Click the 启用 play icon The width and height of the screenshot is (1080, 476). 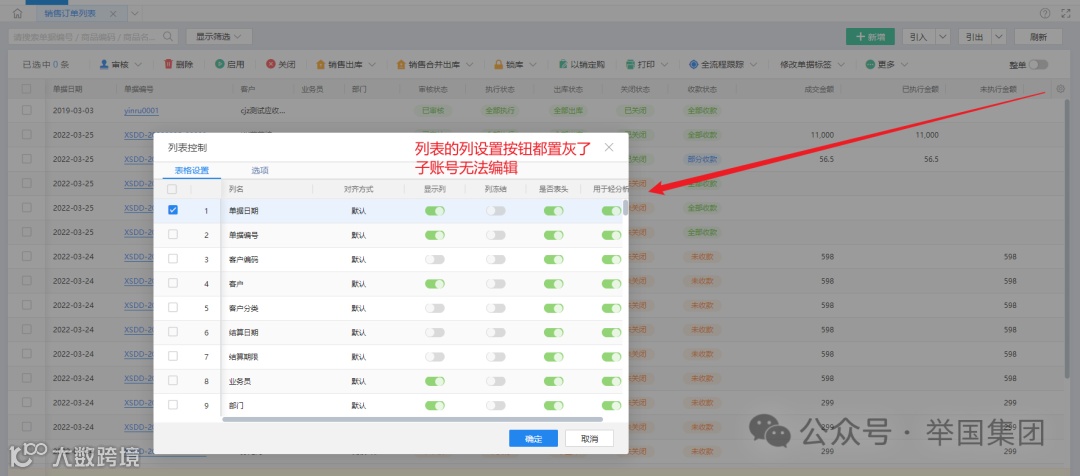[220, 64]
